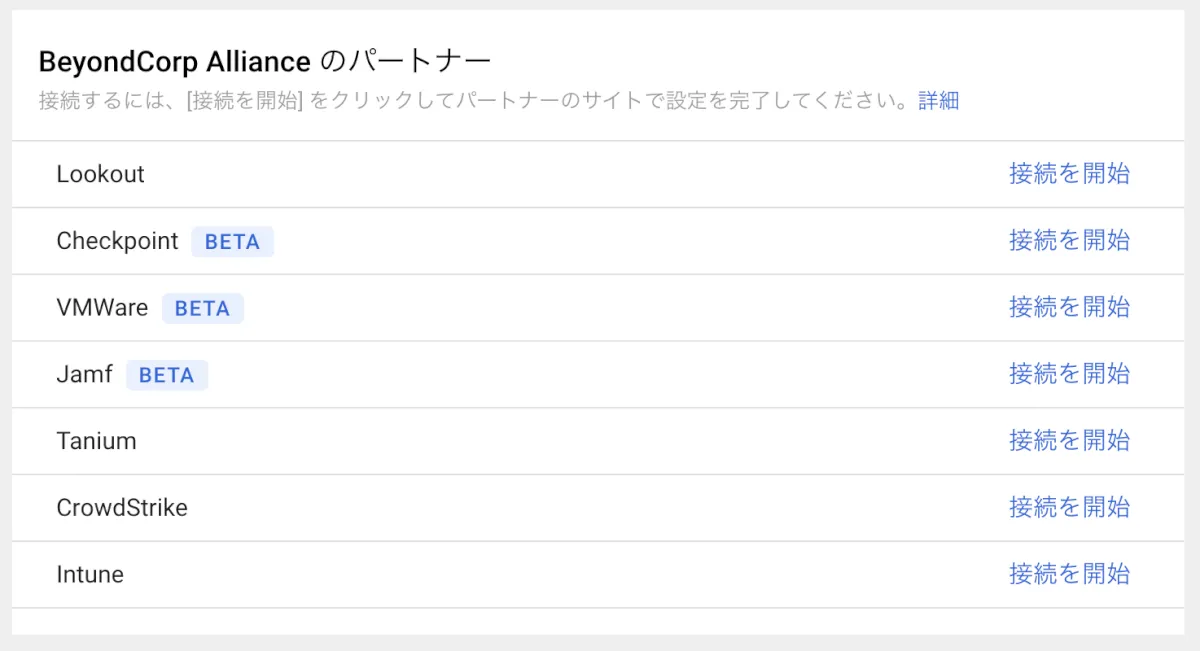Start the Jamf partner connection

pos(1069,375)
